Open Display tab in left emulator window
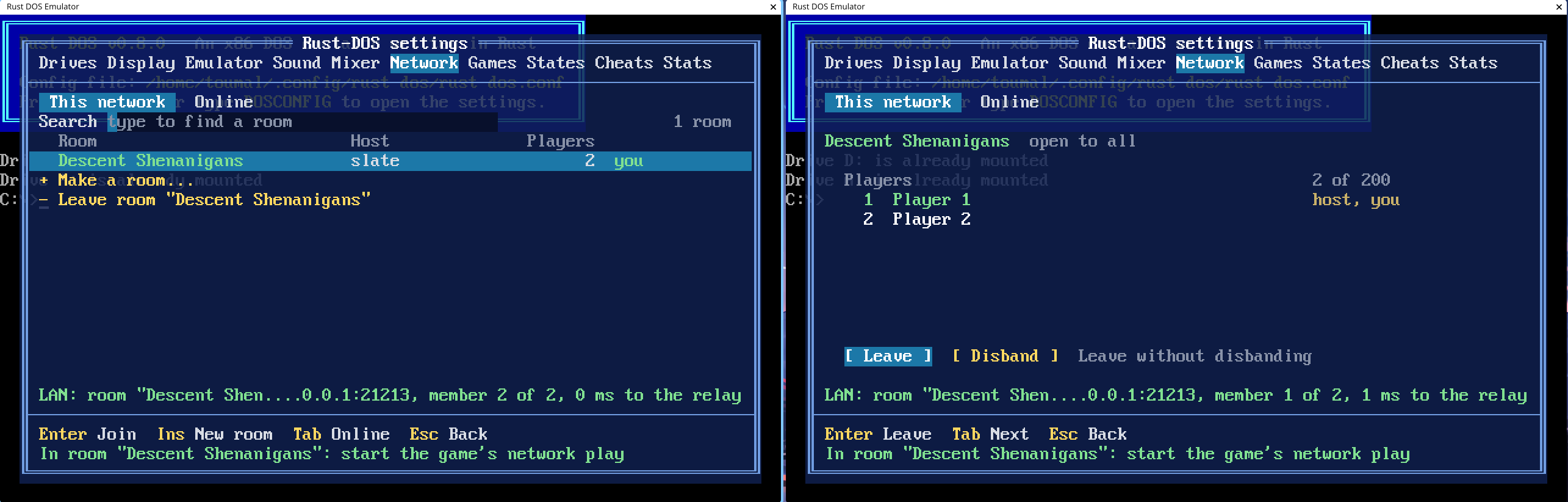1568x502 pixels. [x=141, y=63]
